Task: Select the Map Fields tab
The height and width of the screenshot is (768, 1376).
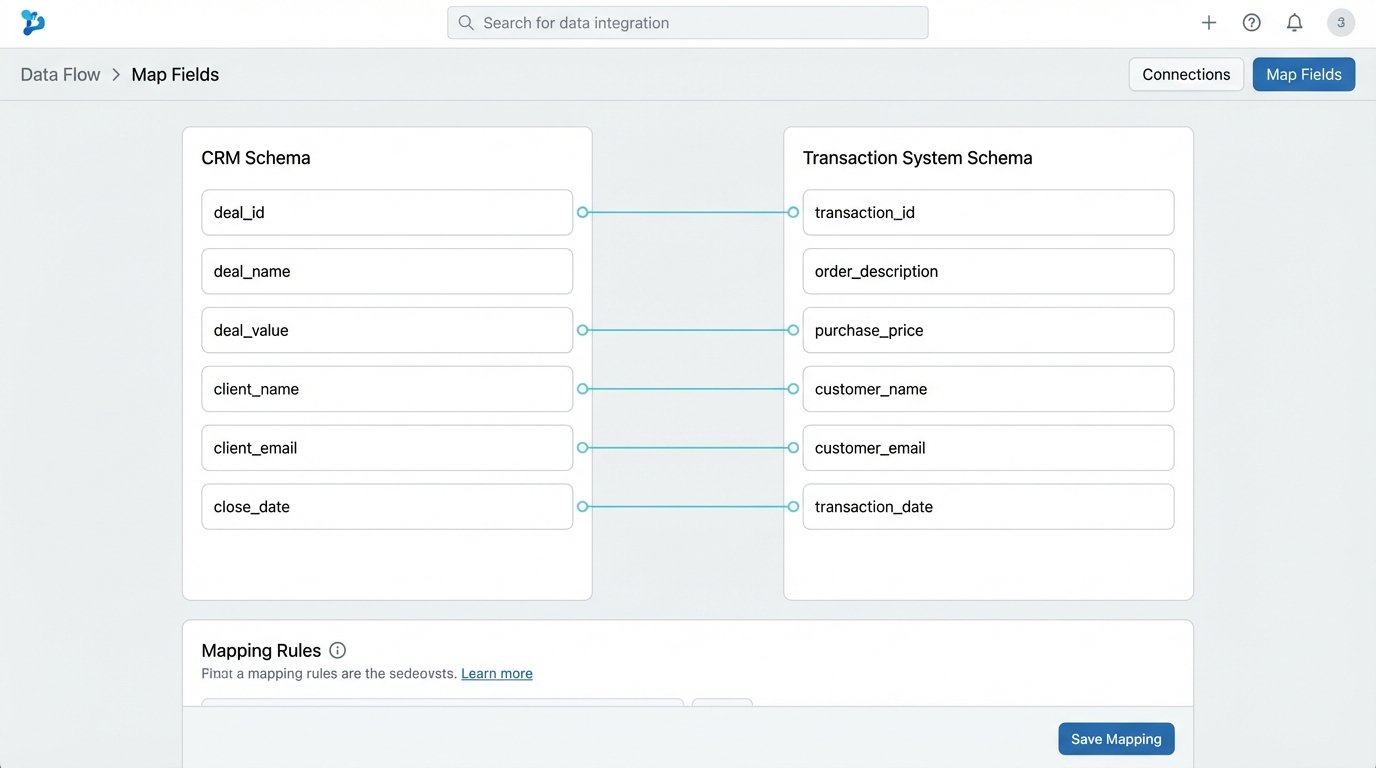Action: point(1303,74)
